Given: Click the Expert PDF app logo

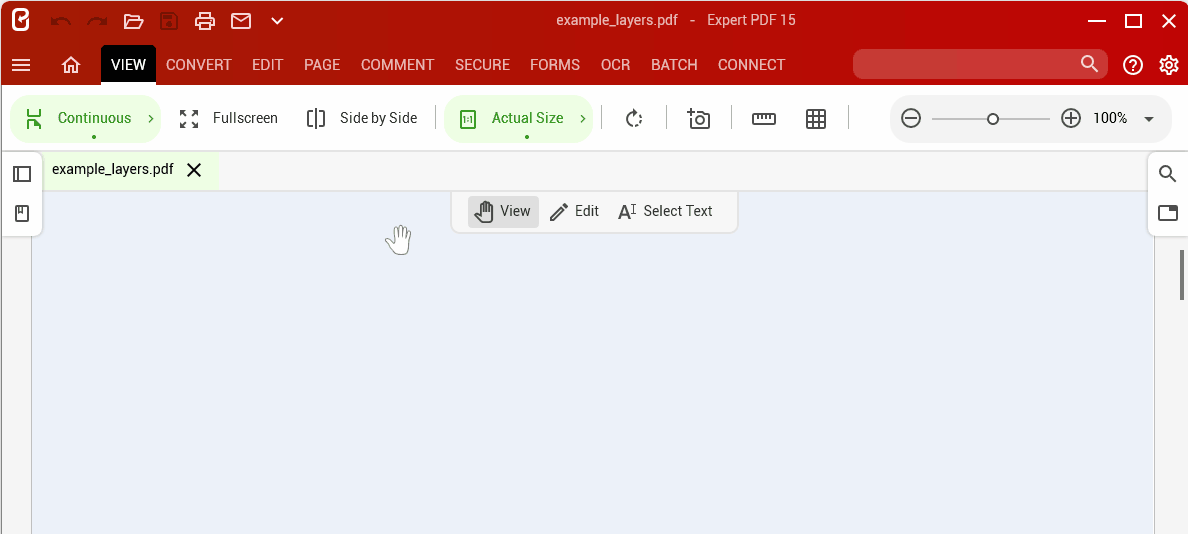Looking at the screenshot, I should click(20, 20).
